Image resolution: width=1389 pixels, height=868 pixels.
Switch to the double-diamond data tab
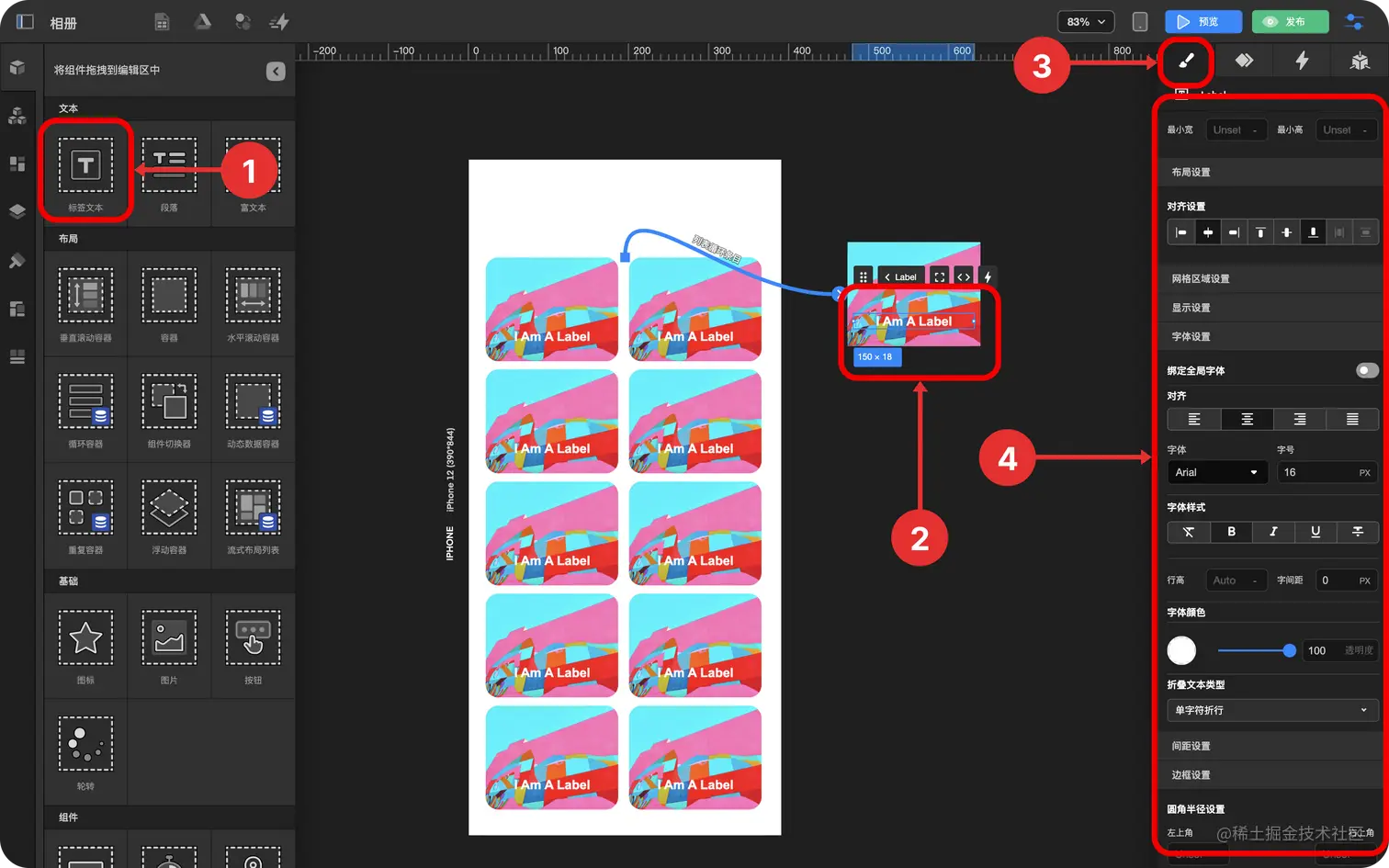point(1244,61)
